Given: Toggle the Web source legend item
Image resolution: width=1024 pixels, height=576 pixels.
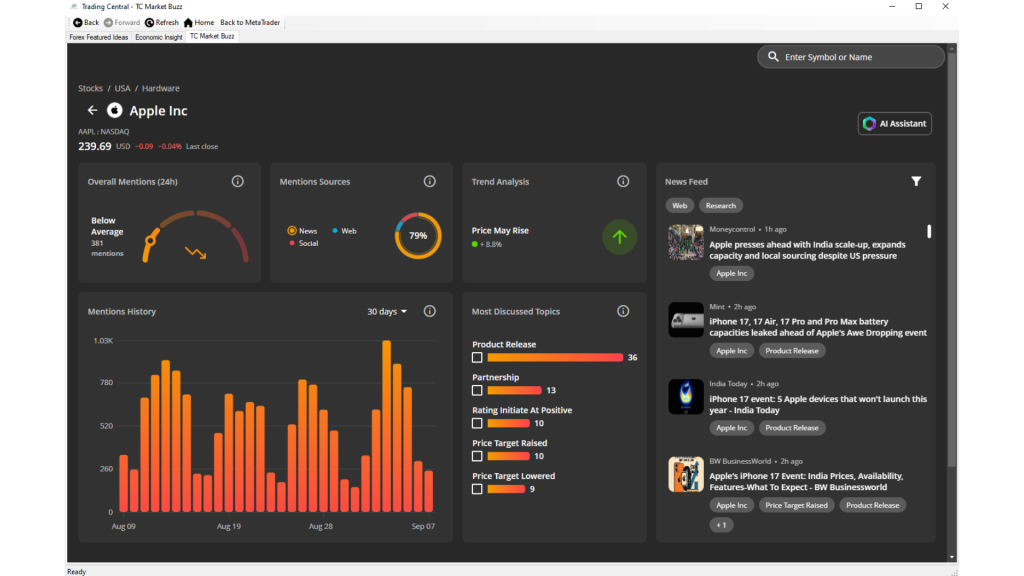Looking at the screenshot, I should 344,231.
